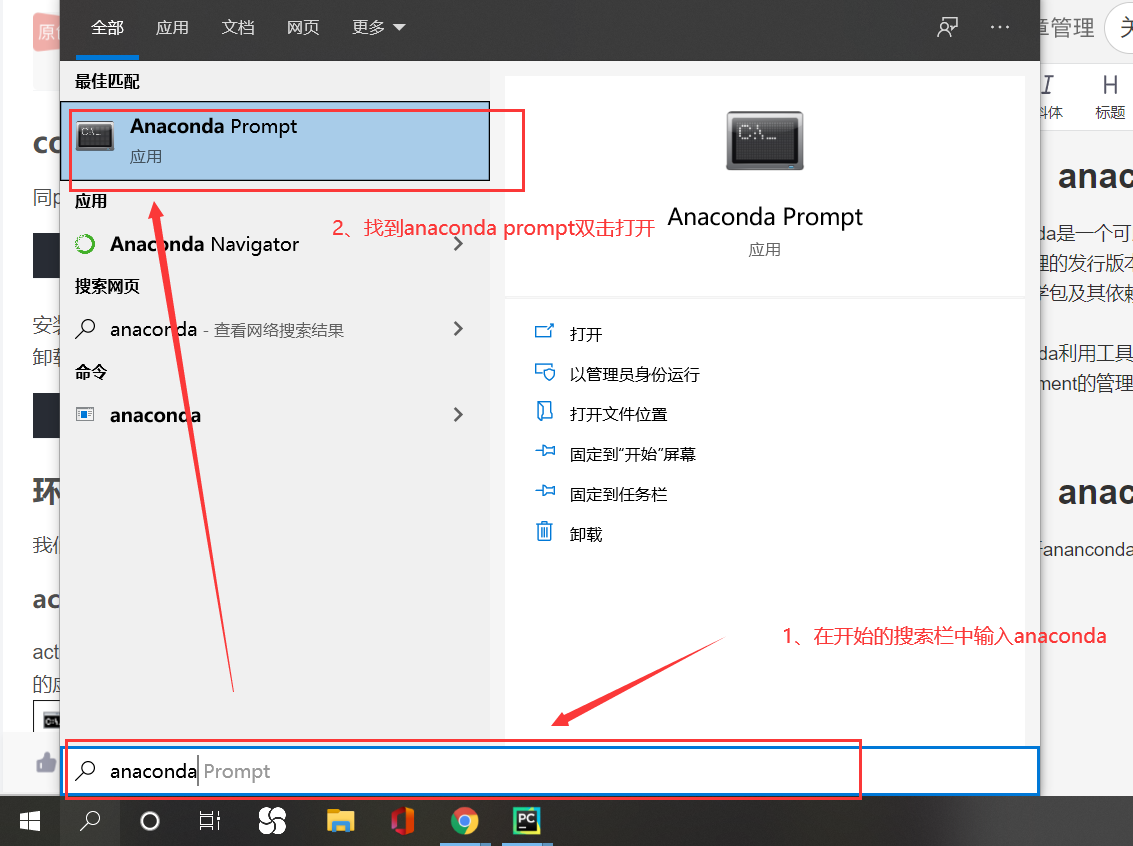Screen dimensions: 1133x846
Task: Click the green Anaconda Navigator ring icon
Action: tap(85, 244)
